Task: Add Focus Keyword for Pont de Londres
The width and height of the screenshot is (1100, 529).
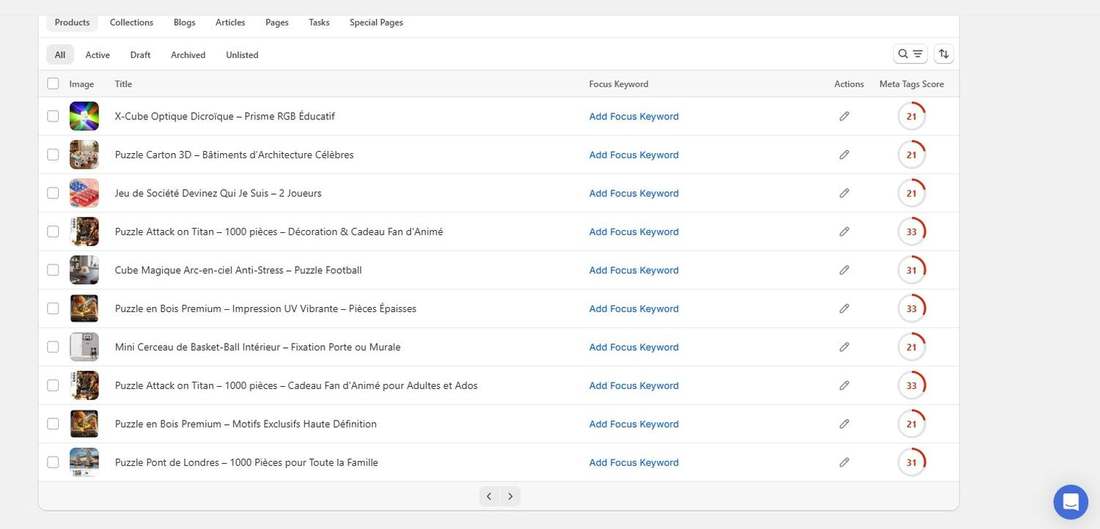Action: 634,462
